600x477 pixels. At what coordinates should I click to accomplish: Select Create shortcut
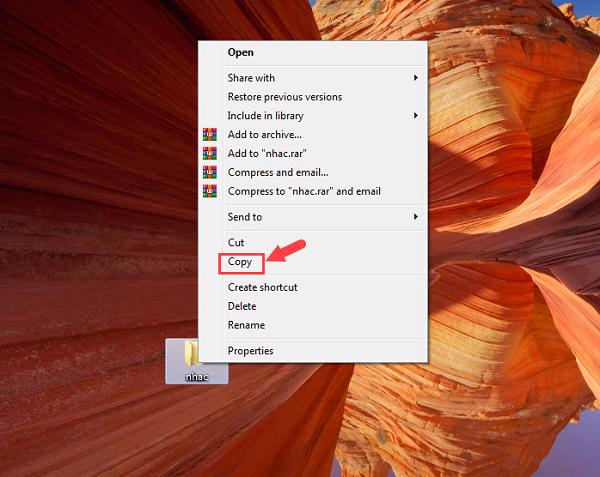pyautogui.click(x=262, y=288)
